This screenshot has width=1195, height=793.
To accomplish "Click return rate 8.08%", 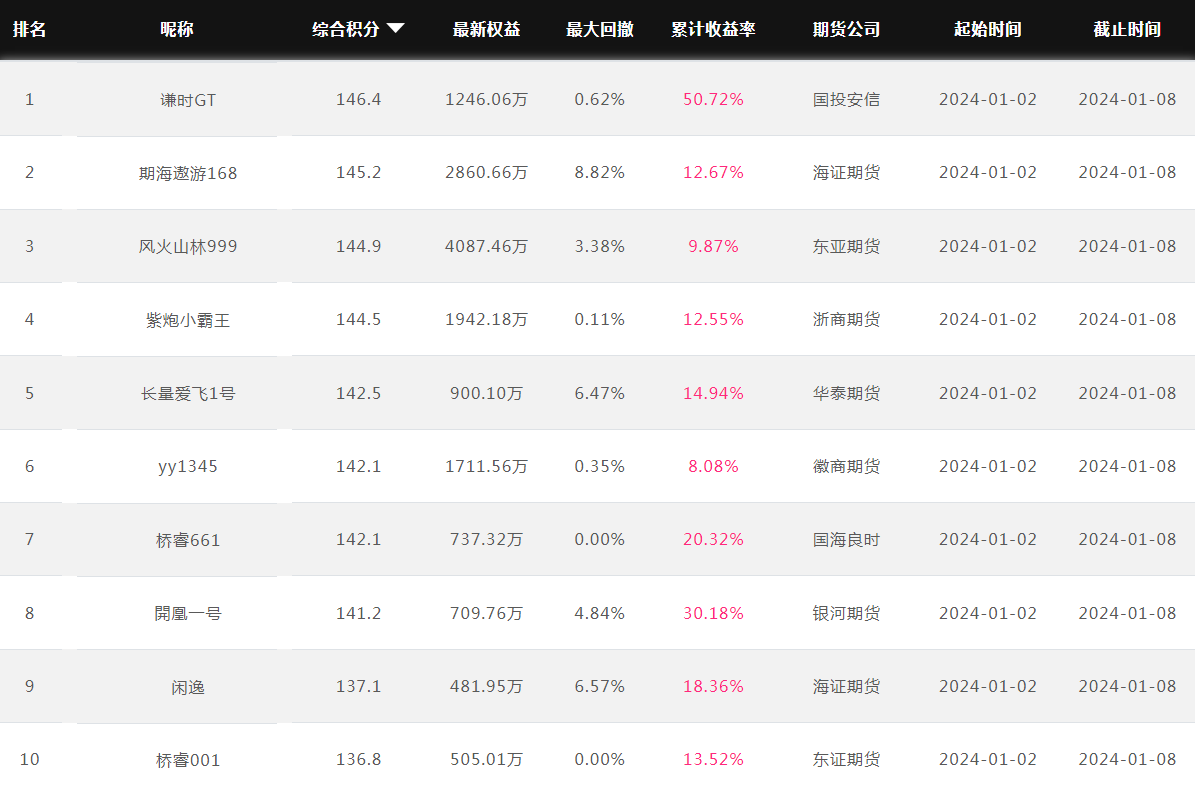I will [713, 466].
